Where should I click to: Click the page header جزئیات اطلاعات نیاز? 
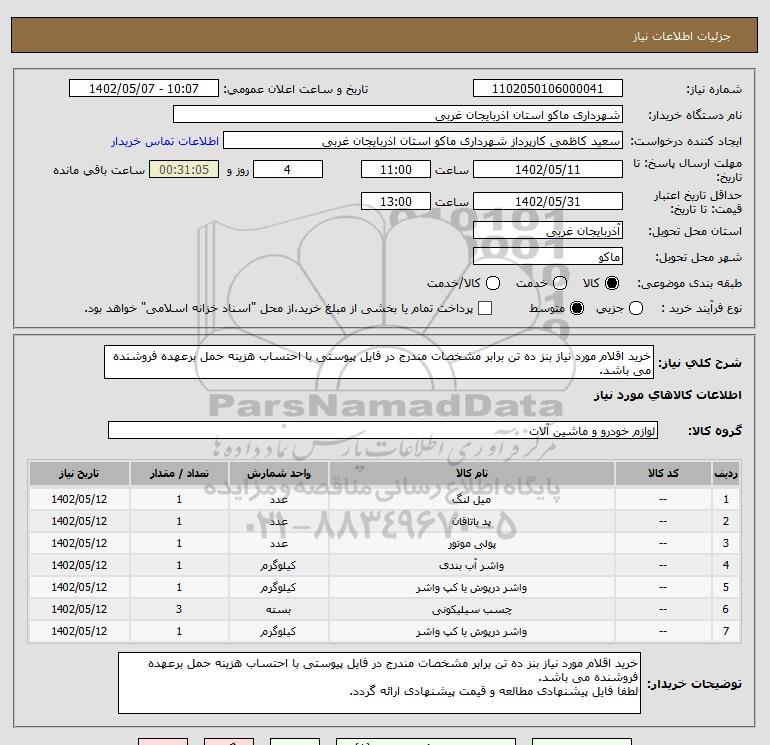[x=682, y=37]
